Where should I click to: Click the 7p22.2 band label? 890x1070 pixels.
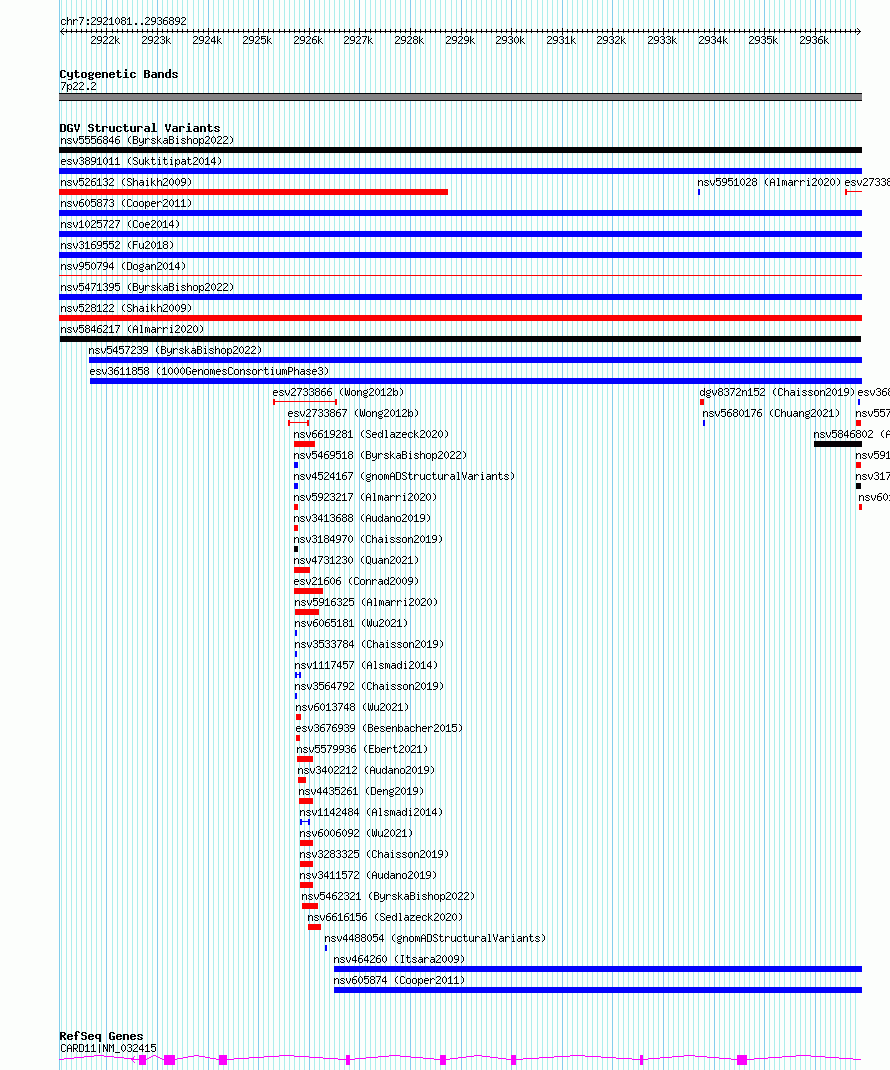click(x=78, y=87)
